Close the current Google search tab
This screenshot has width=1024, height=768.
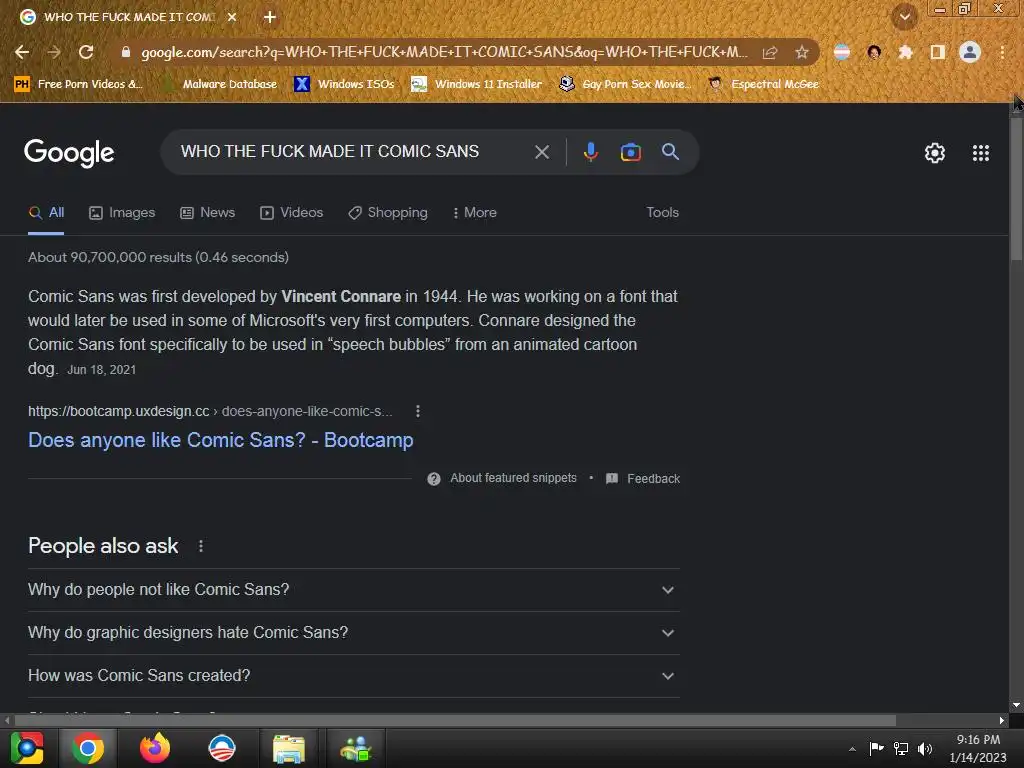[x=232, y=17]
